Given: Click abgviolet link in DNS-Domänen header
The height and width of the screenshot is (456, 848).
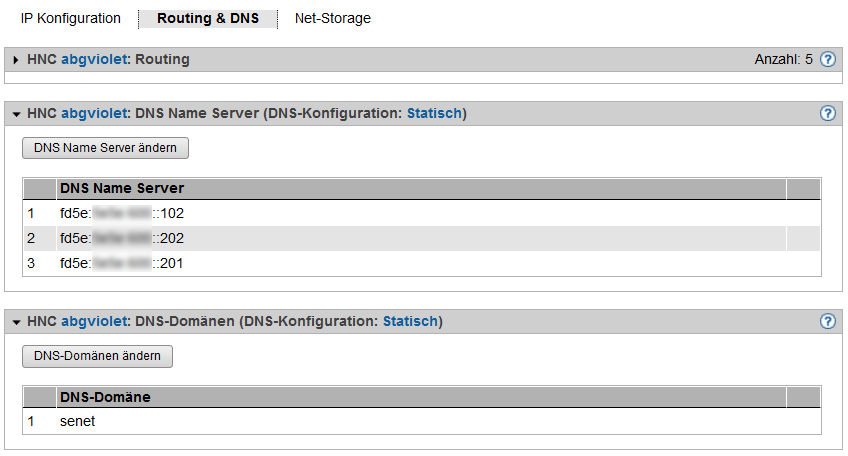Looking at the screenshot, I should [x=95, y=322].
